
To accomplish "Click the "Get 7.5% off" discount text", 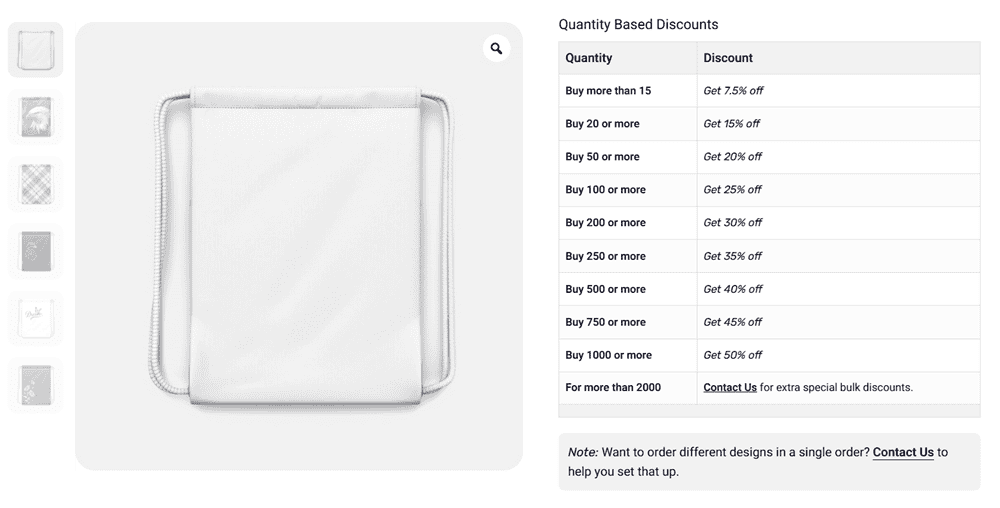I will click(x=733, y=91).
